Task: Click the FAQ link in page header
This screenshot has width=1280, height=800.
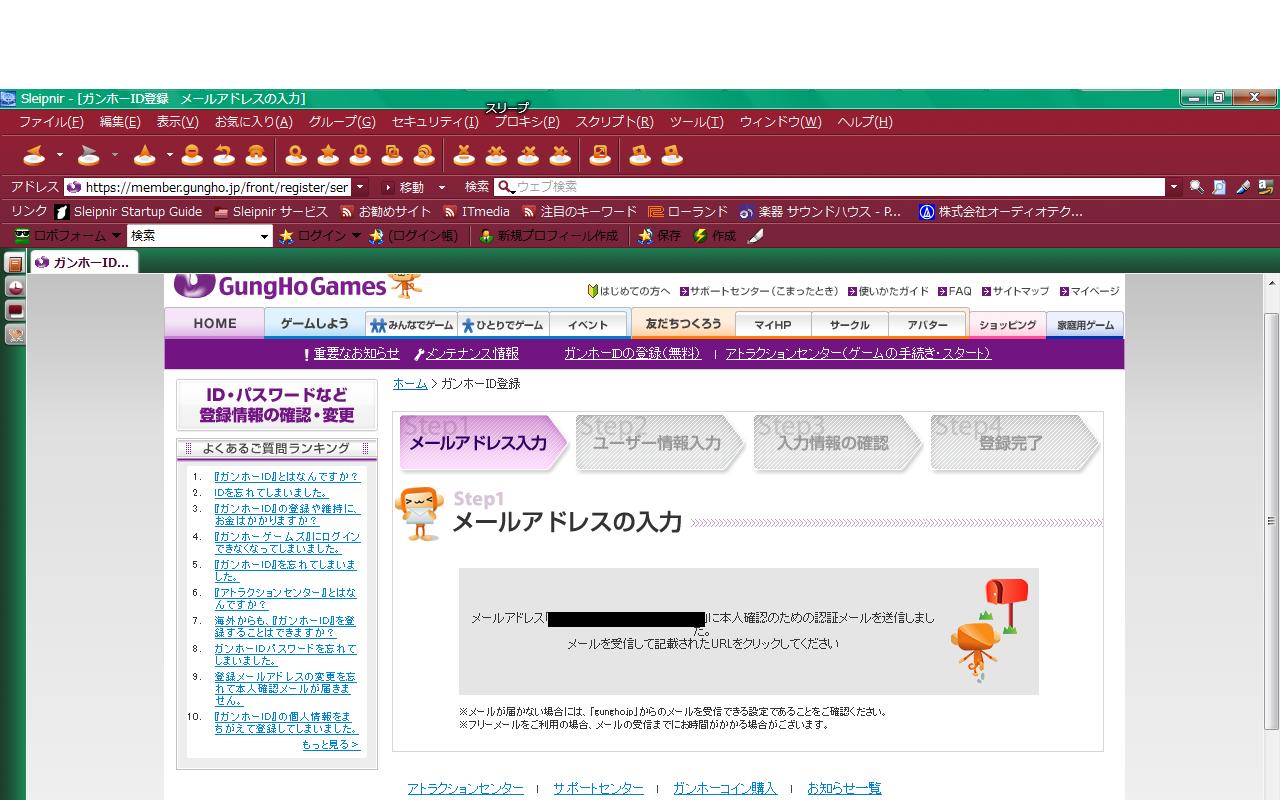Action: pyautogui.click(x=960, y=291)
